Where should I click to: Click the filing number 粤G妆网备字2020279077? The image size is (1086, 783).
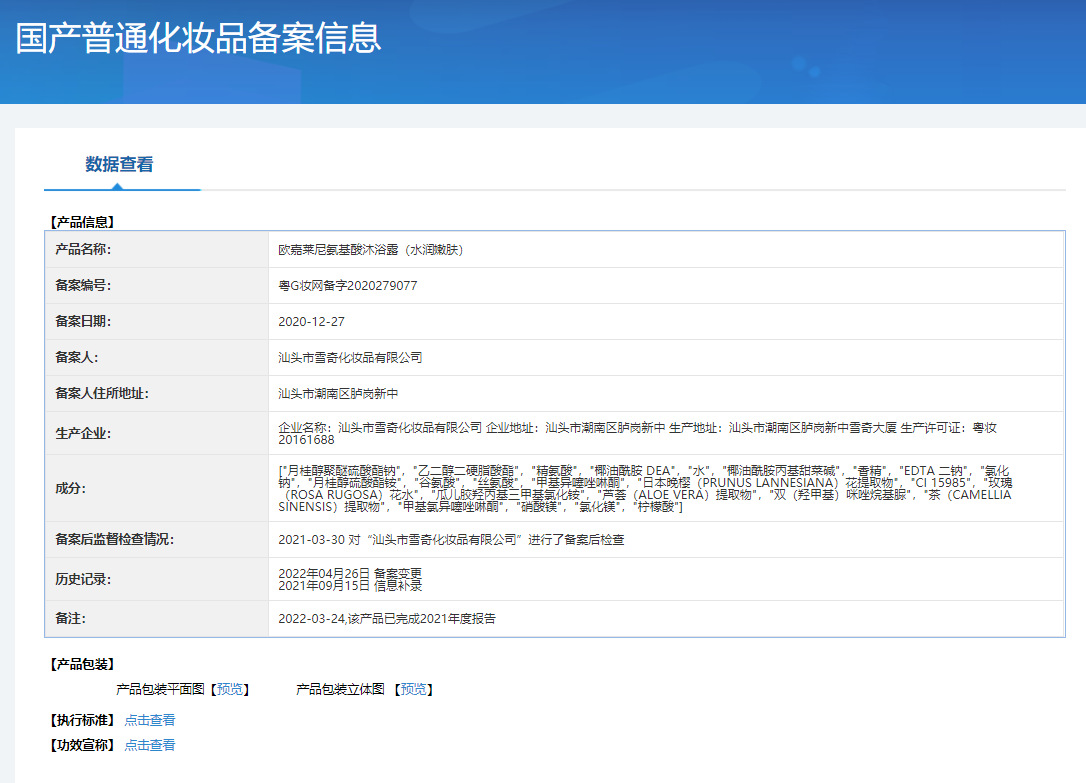click(347, 285)
